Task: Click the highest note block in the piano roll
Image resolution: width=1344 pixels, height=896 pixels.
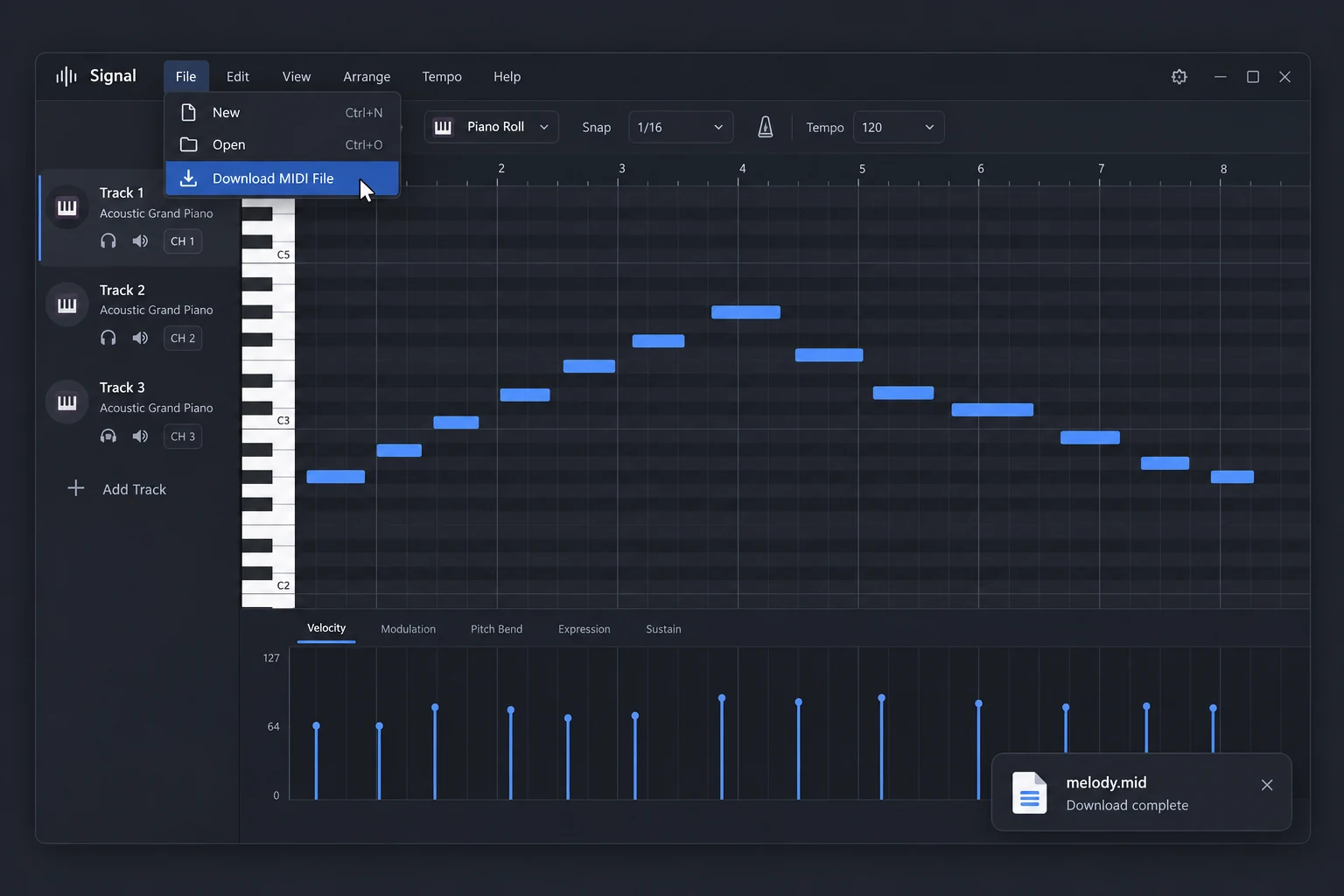Action: coord(745,312)
